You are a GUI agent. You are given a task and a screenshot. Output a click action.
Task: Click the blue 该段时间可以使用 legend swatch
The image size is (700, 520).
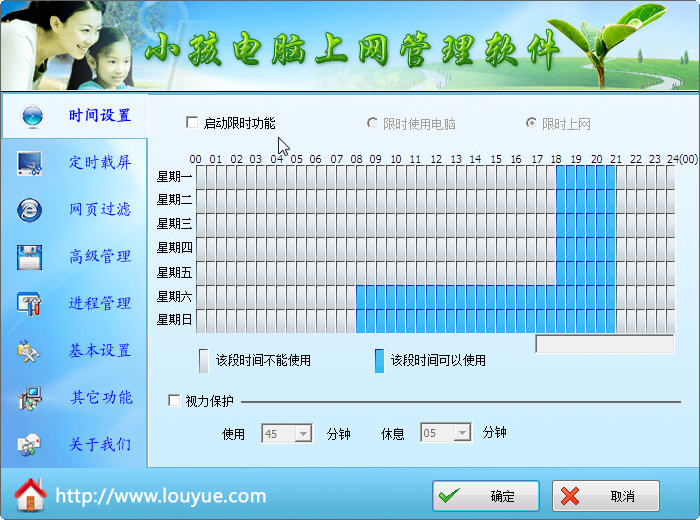[379, 361]
